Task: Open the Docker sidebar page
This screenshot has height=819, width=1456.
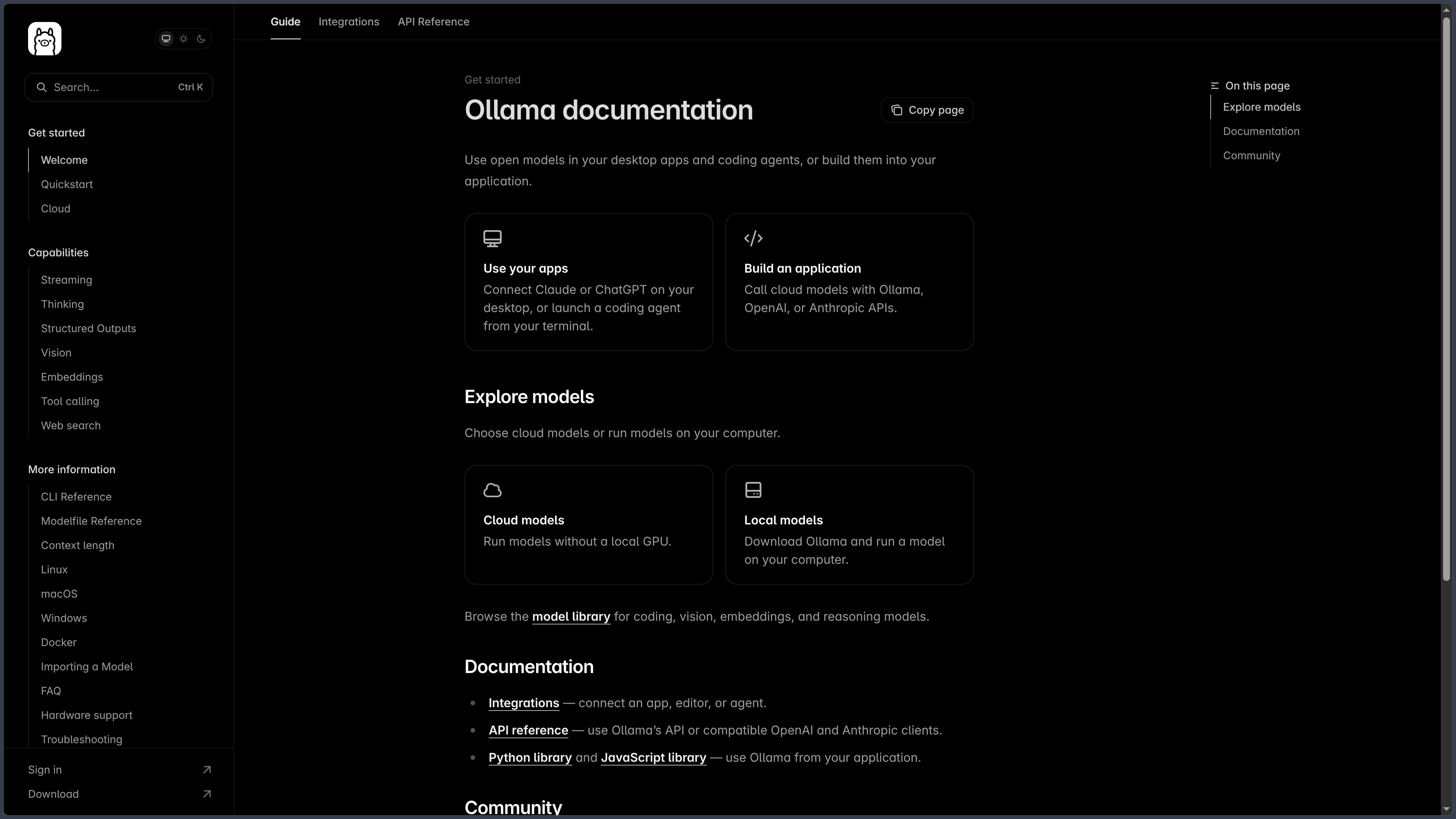Action: tap(59, 643)
